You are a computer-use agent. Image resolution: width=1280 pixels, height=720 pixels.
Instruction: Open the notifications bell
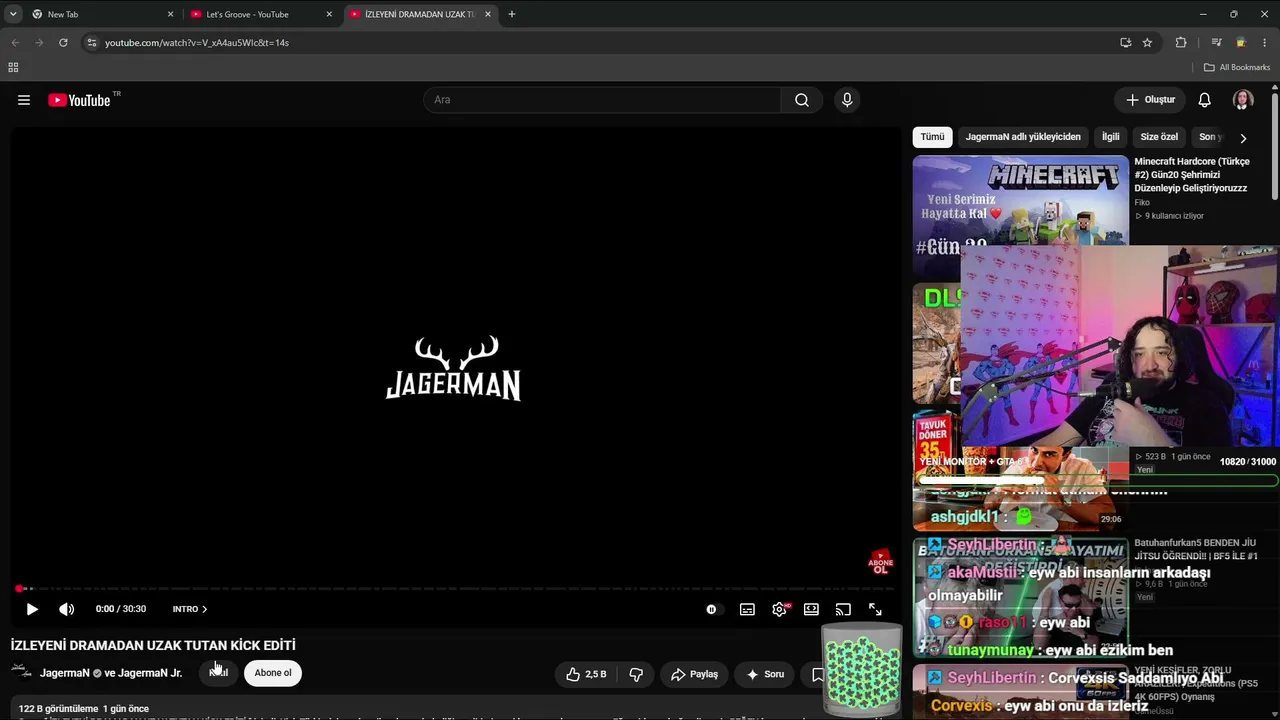click(1205, 100)
